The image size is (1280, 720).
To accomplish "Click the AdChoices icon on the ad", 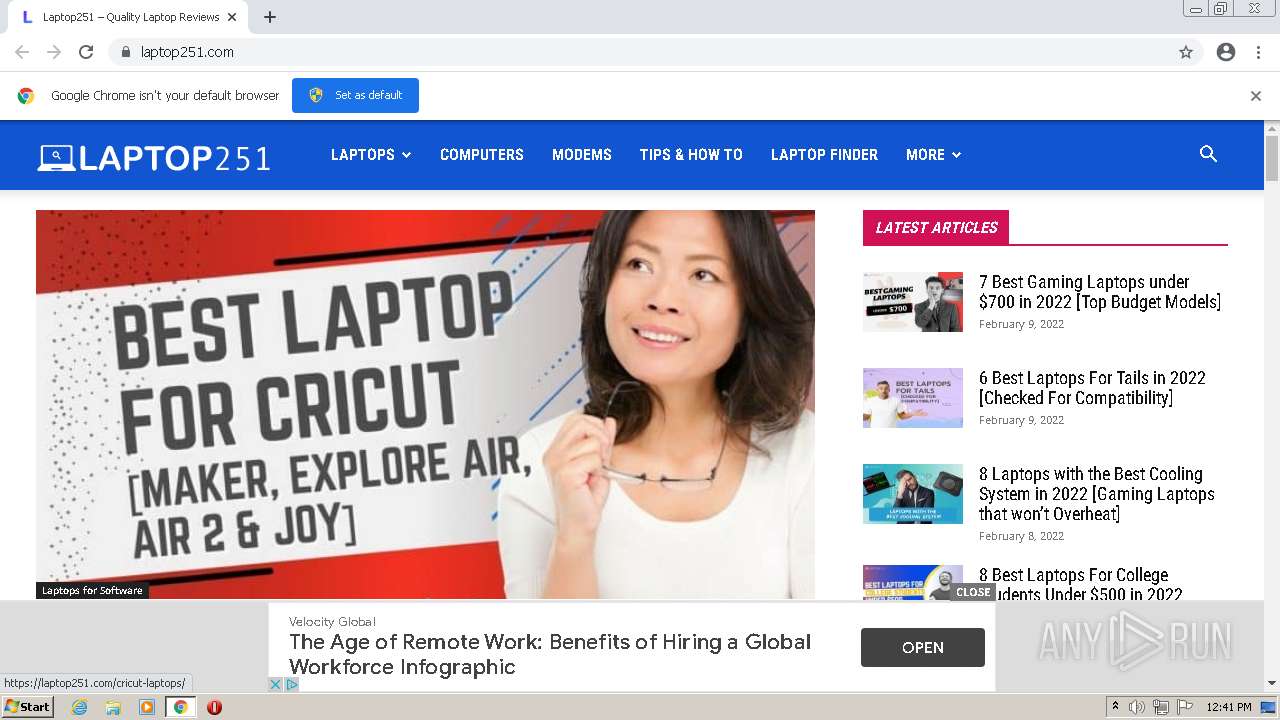I will pyautogui.click(x=292, y=684).
